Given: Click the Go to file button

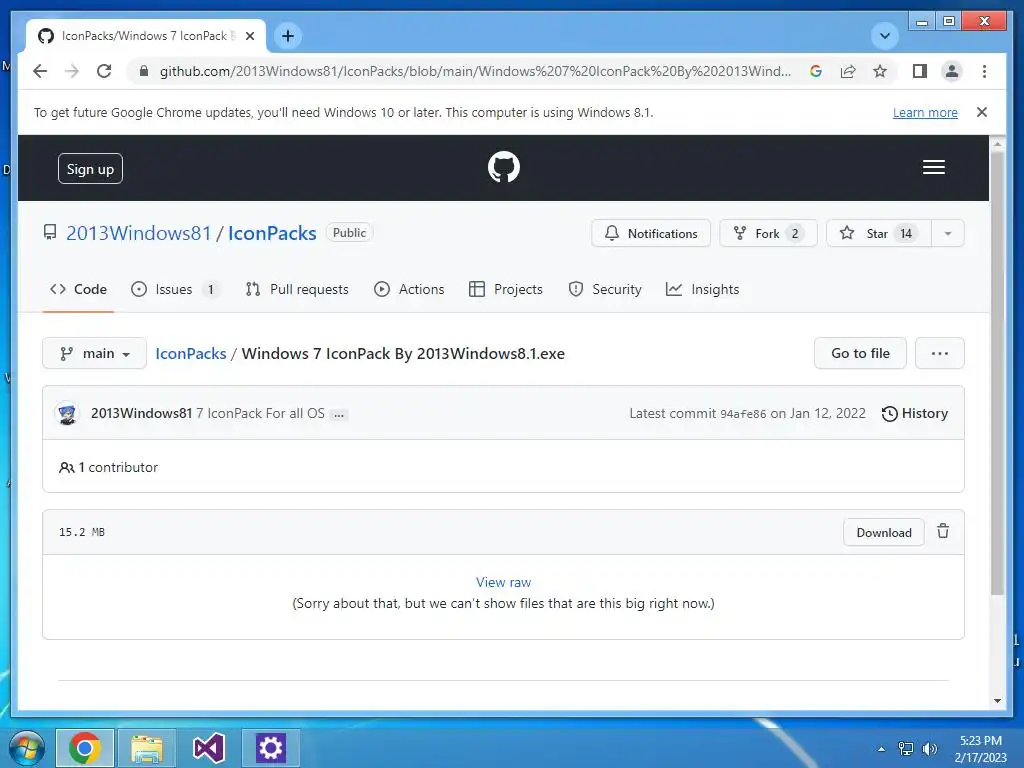Looking at the screenshot, I should coord(860,353).
